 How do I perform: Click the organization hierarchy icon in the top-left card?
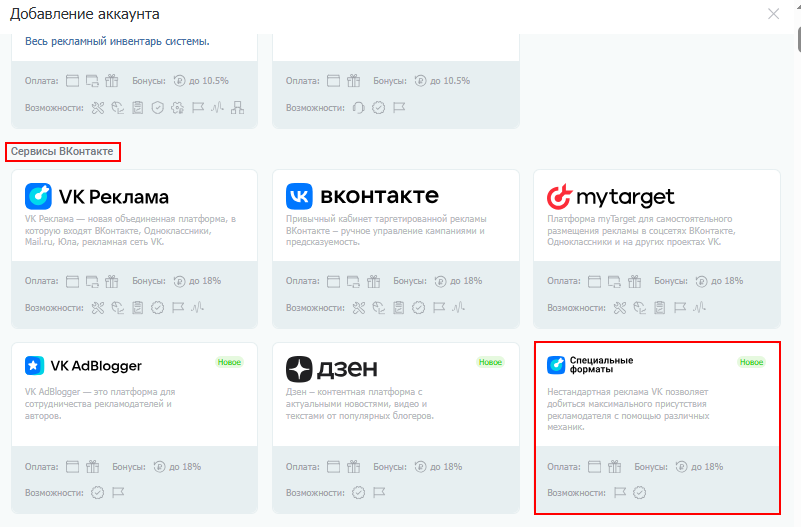237,108
